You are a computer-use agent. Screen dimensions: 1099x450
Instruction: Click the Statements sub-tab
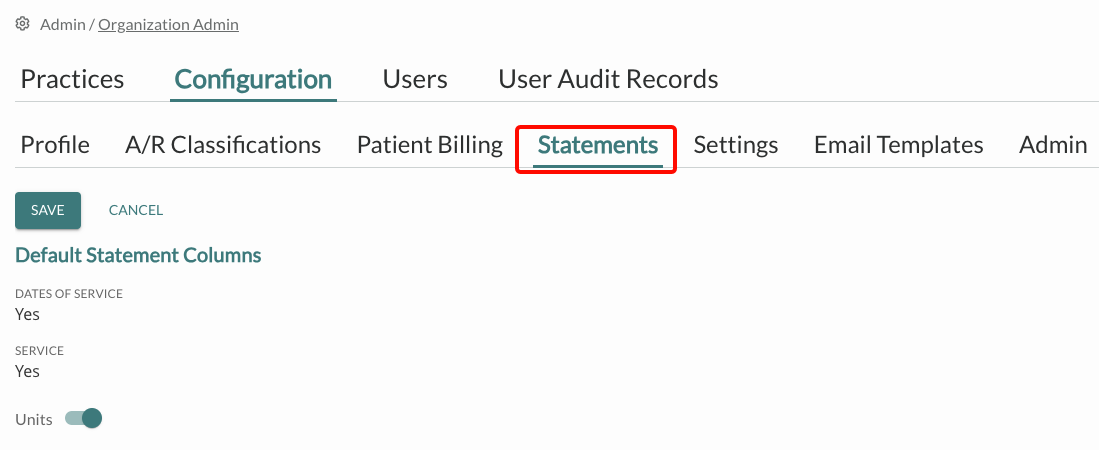pyautogui.click(x=597, y=145)
